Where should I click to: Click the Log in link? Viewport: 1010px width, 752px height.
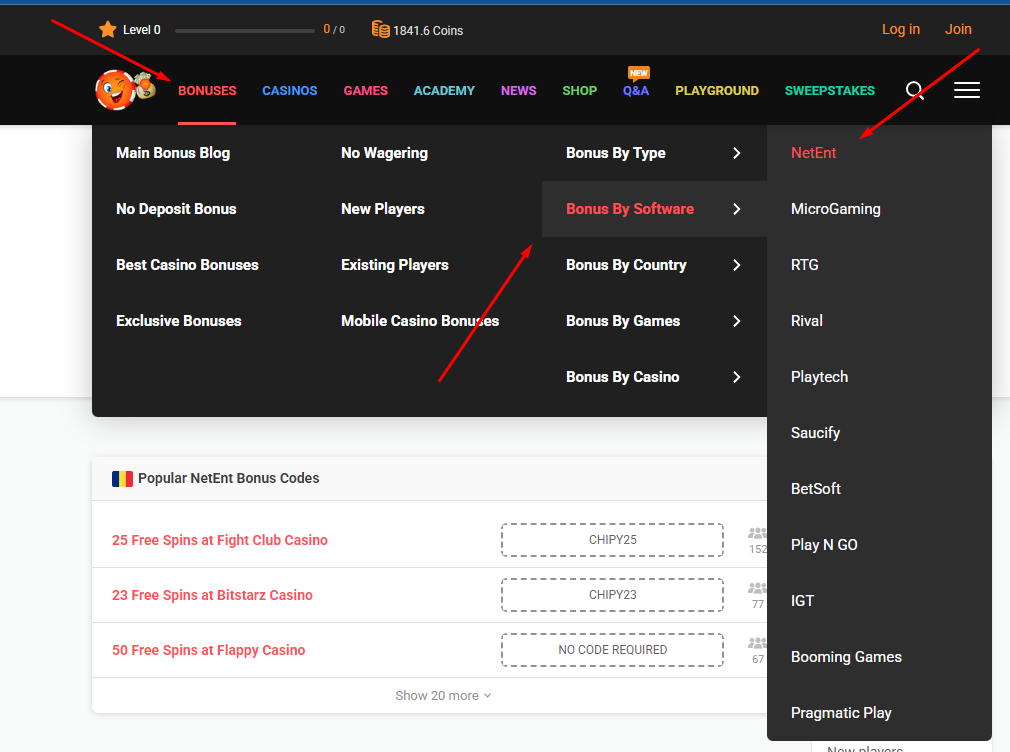[900, 29]
